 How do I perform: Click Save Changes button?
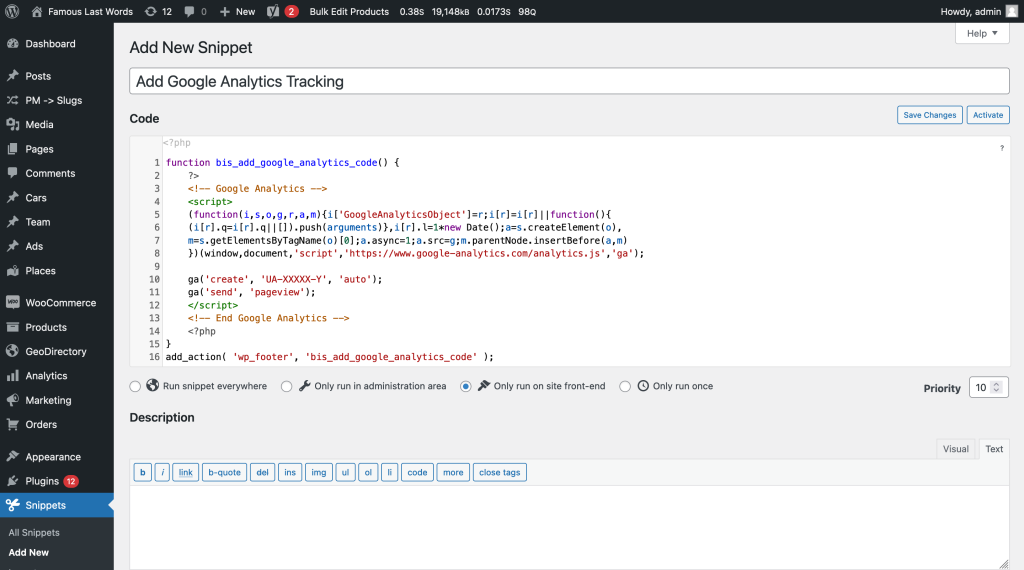click(929, 115)
